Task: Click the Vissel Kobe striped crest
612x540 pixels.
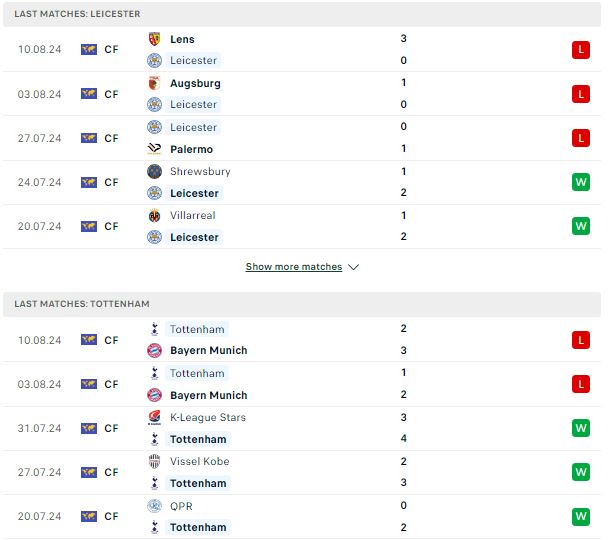Action: tap(155, 461)
